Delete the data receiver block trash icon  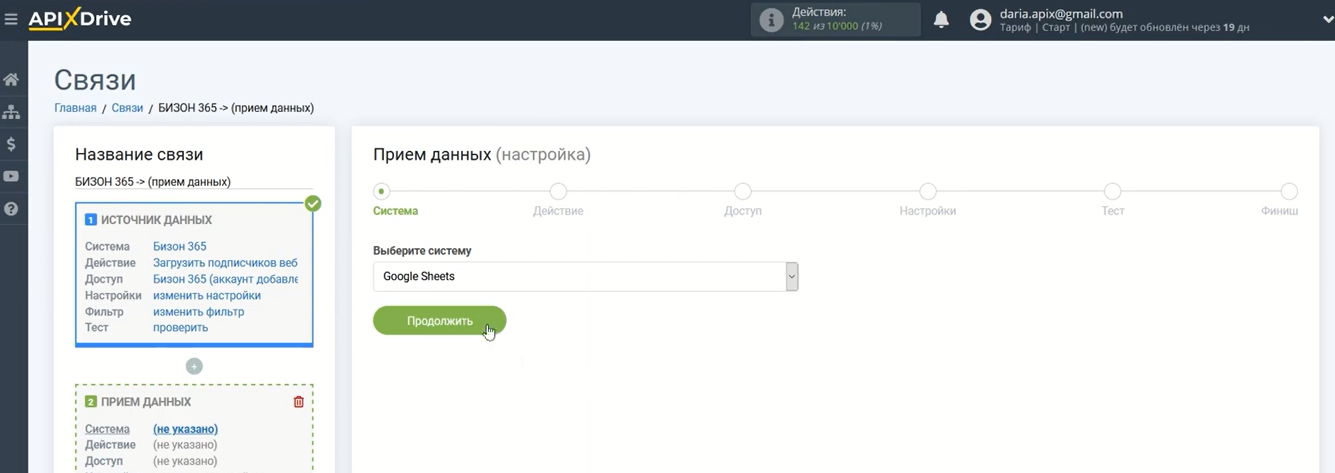pos(298,402)
